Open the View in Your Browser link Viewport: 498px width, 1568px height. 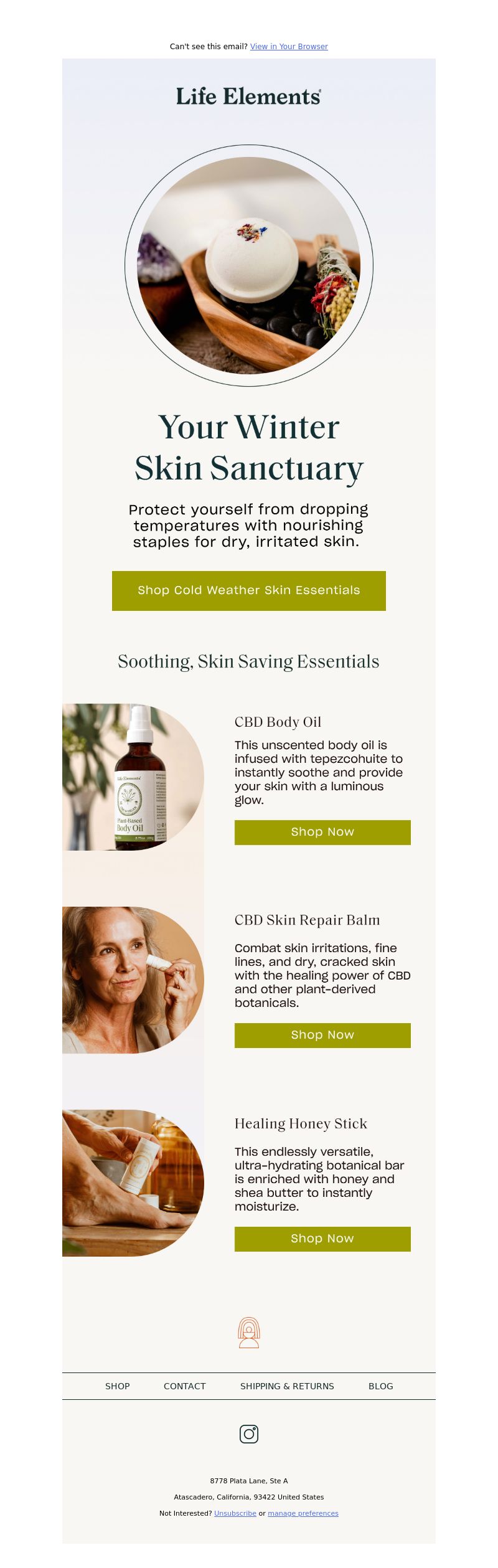[x=289, y=47]
